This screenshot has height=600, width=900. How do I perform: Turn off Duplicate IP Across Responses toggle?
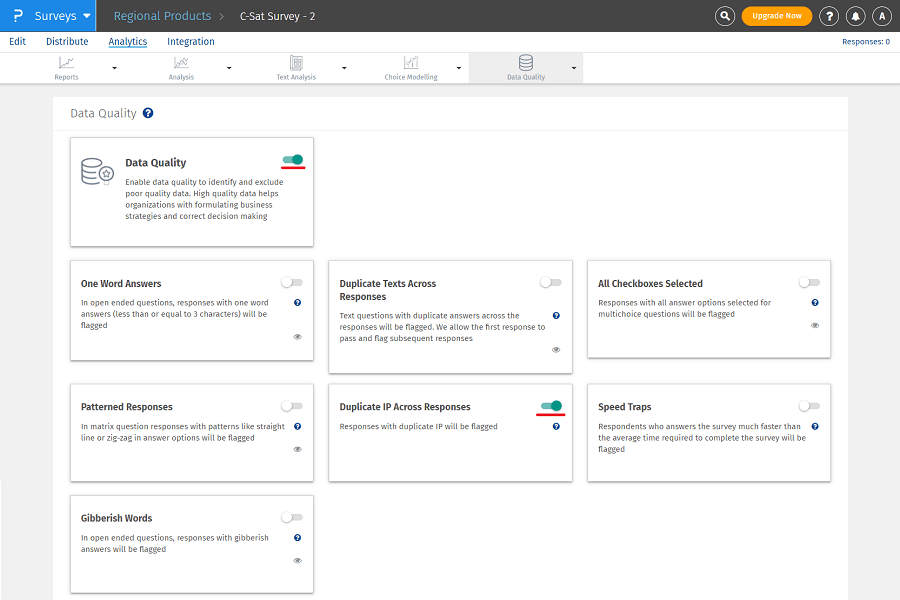point(551,406)
